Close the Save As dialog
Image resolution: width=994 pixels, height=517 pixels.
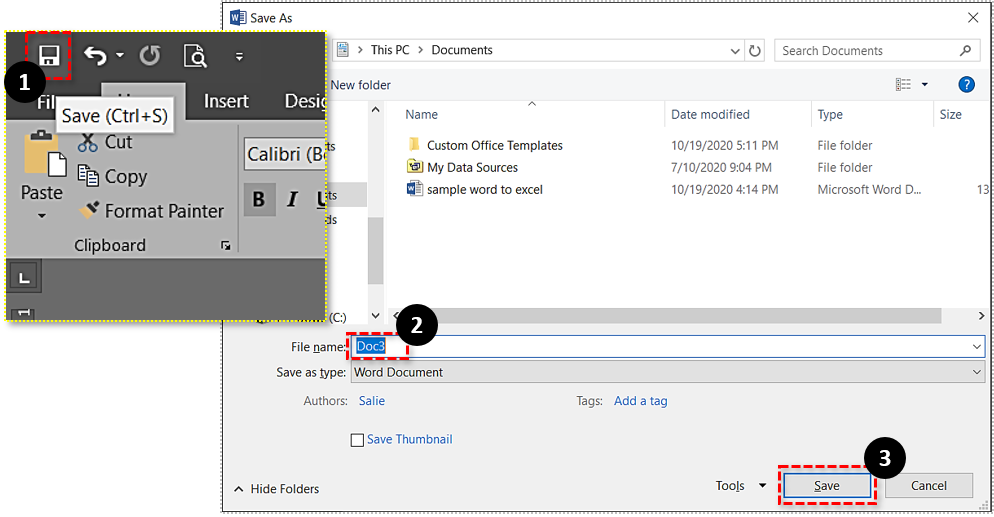tap(973, 18)
